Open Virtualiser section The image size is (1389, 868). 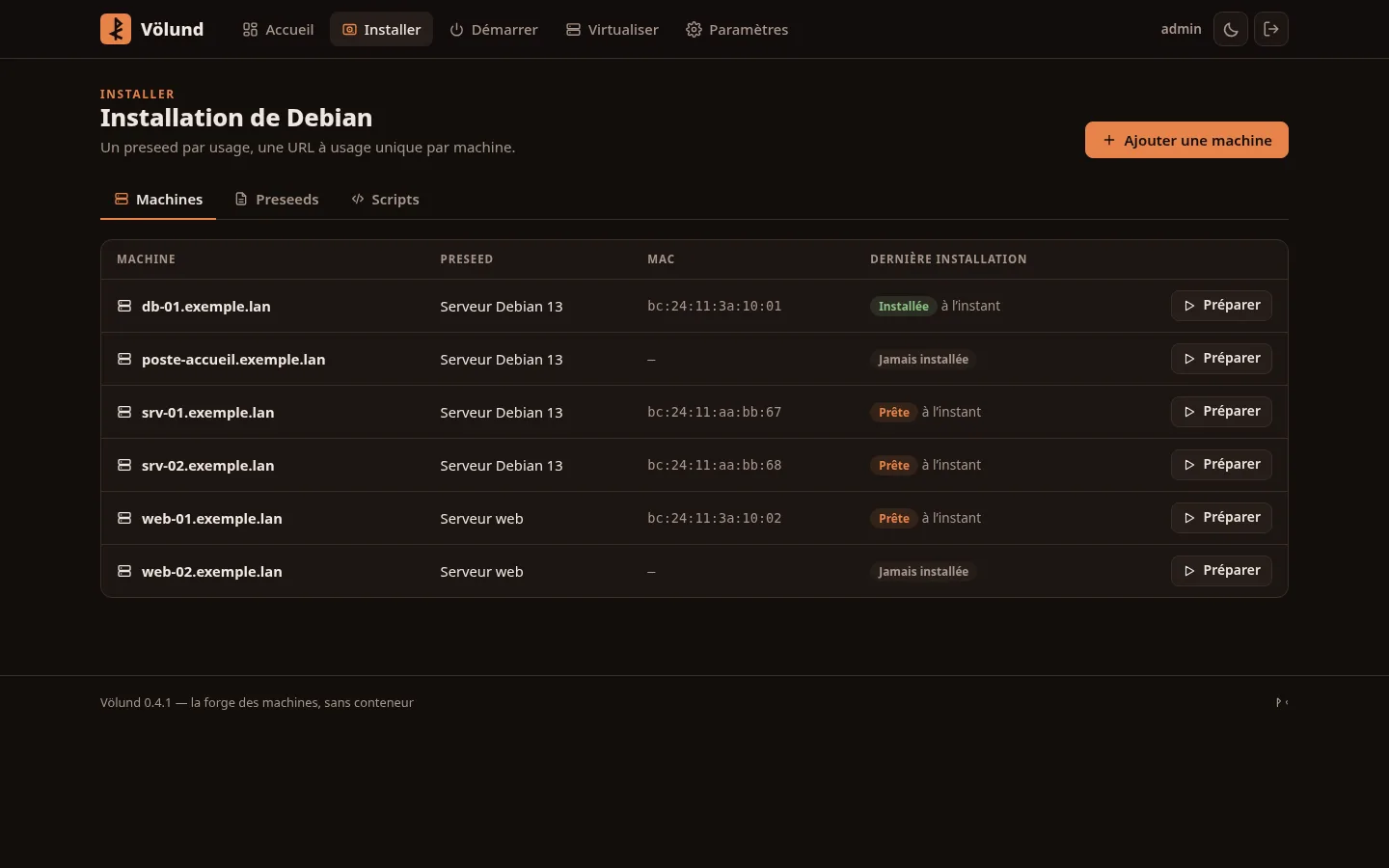[x=613, y=30]
